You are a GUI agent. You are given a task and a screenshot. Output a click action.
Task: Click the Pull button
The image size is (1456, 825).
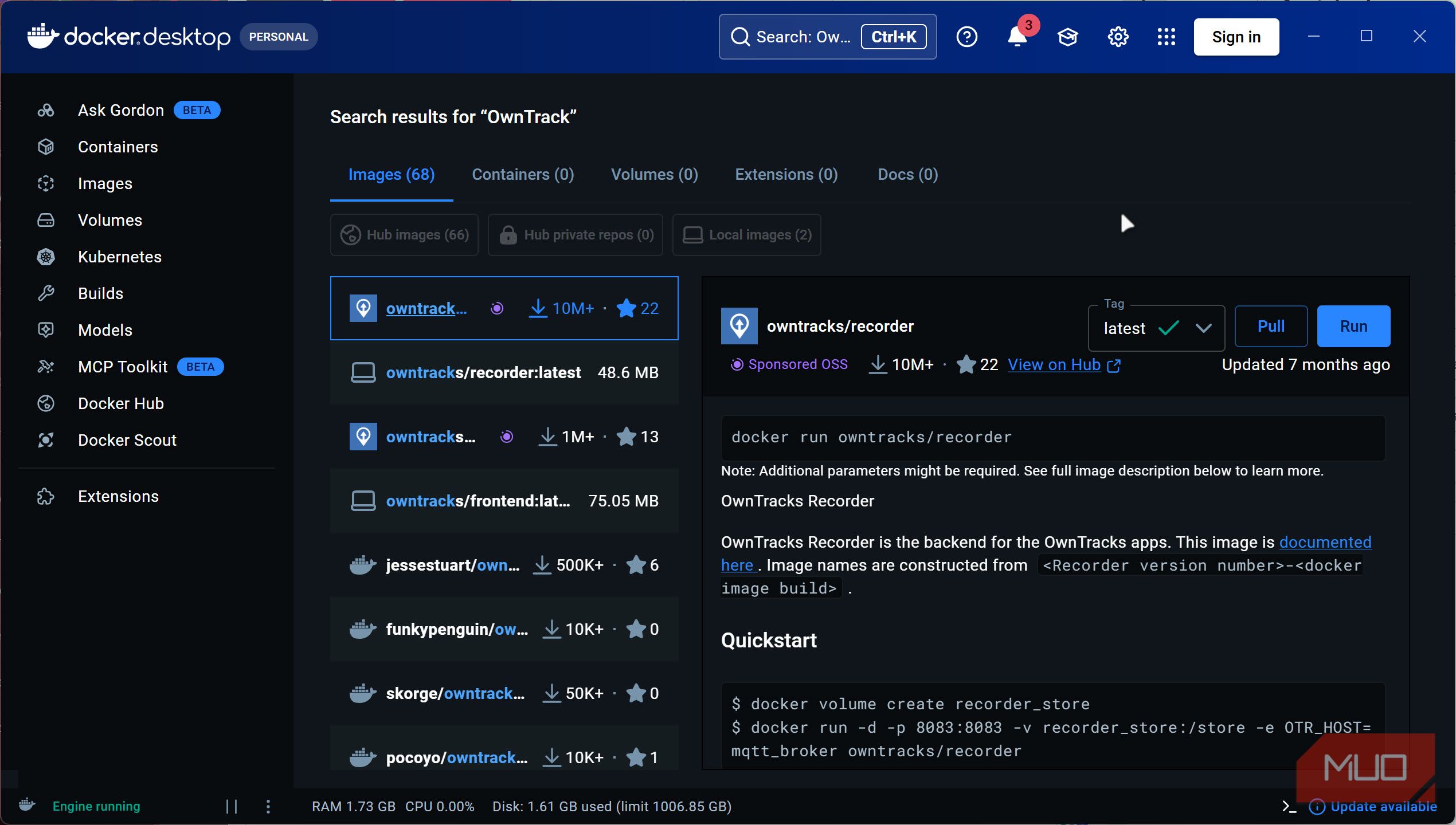(x=1271, y=326)
